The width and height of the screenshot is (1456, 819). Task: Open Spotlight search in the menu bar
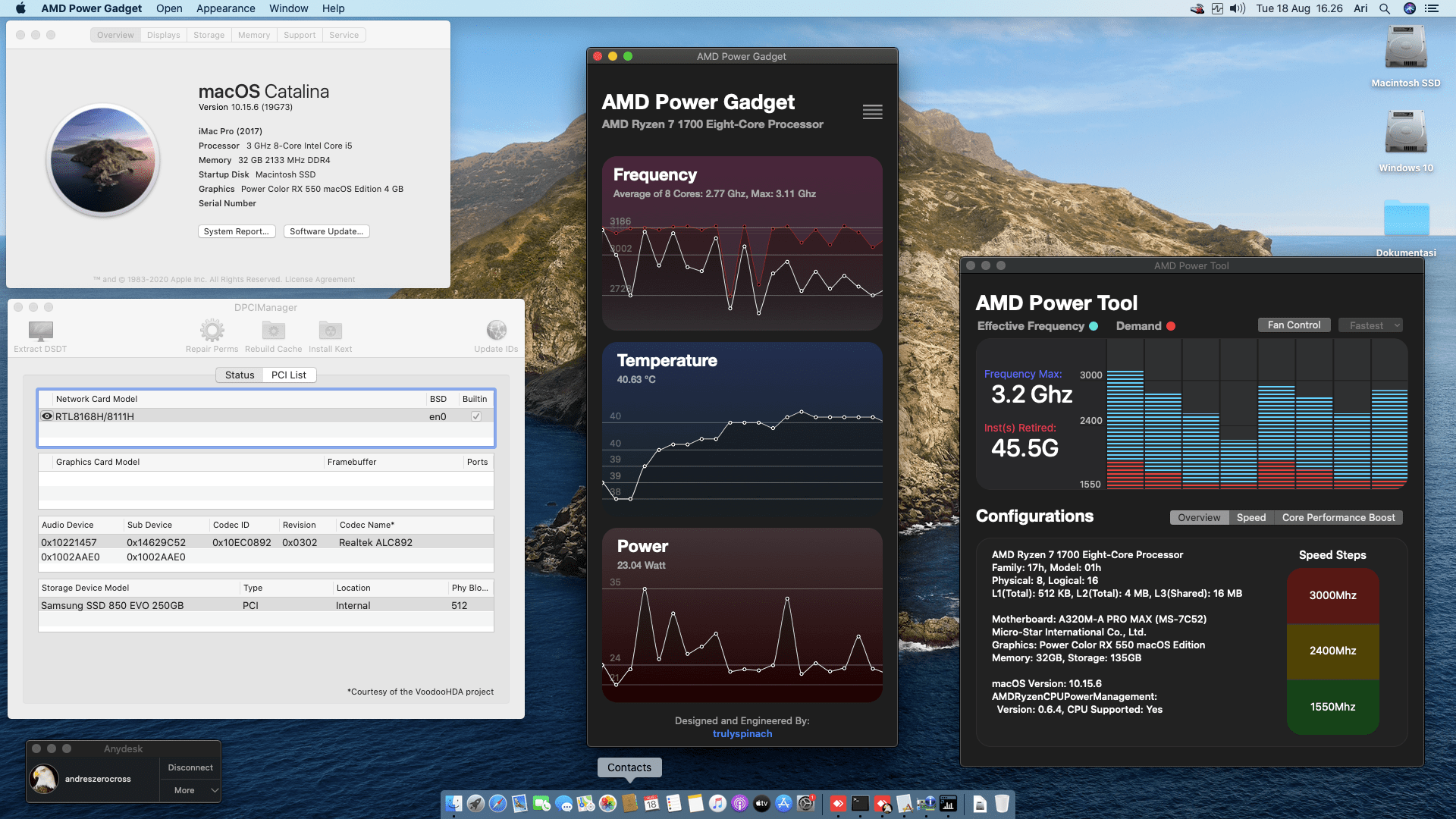(x=1385, y=8)
